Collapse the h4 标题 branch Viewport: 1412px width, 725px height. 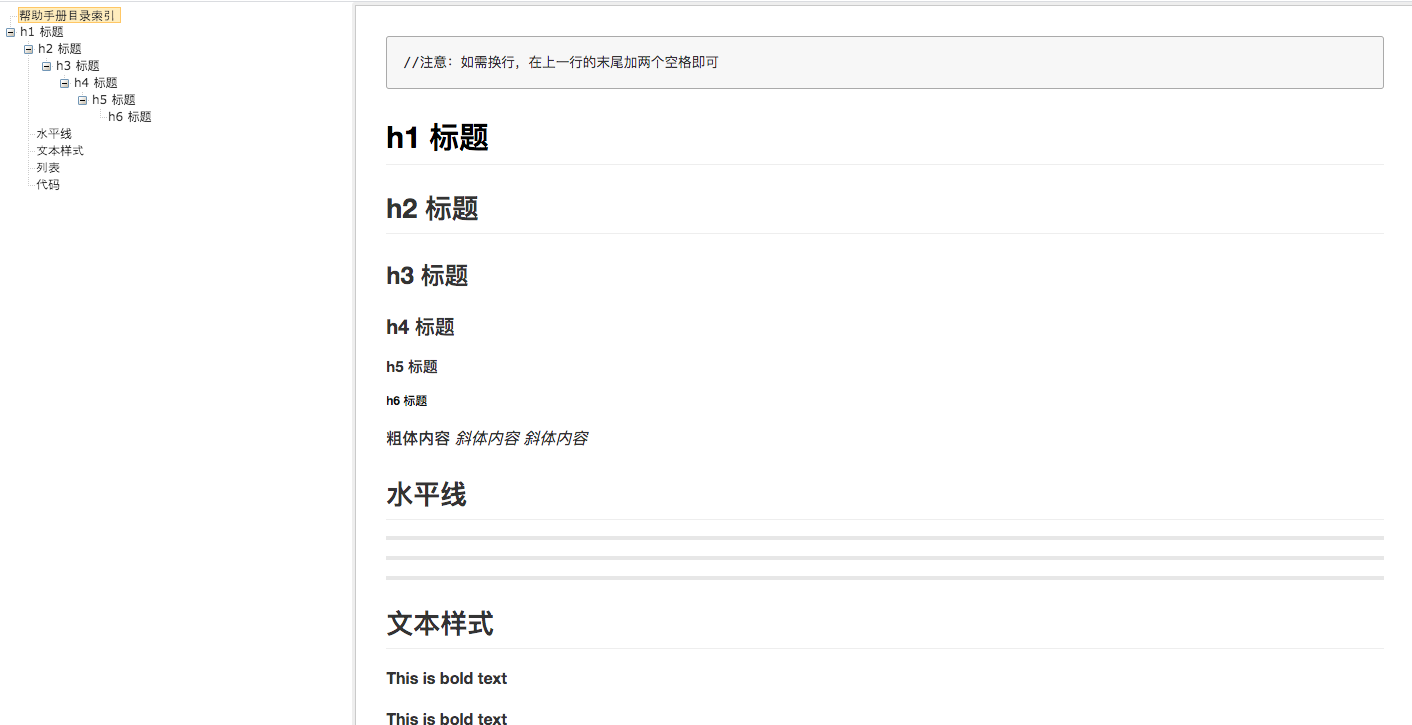[x=64, y=82]
